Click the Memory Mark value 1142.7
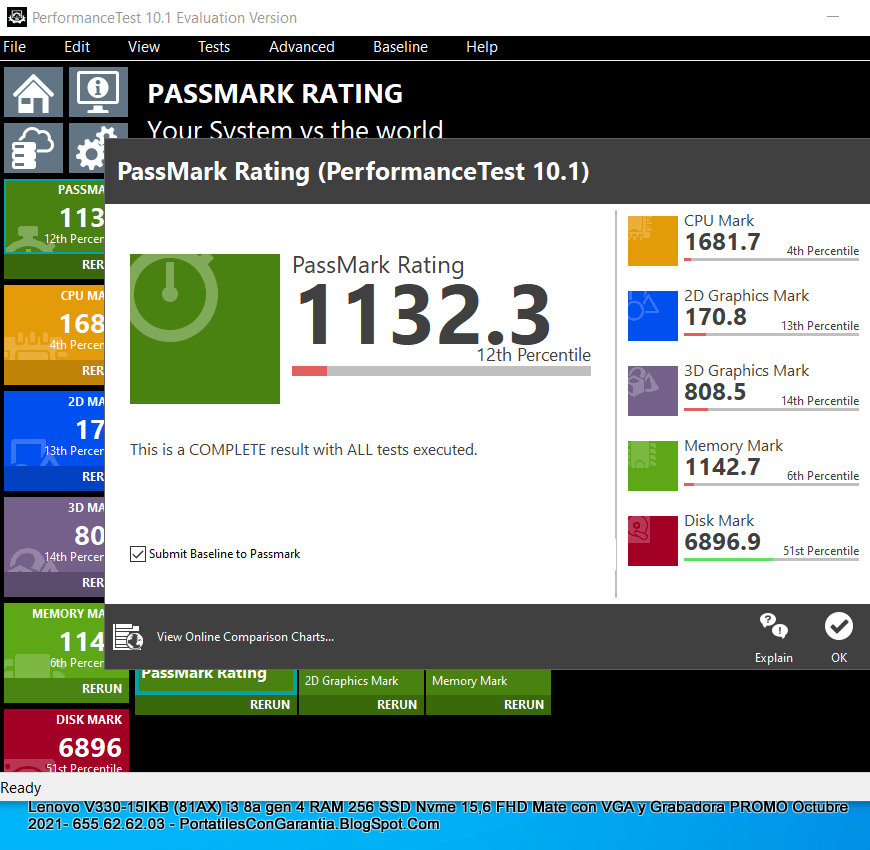Screen dimensions: 870x850 tap(722, 467)
